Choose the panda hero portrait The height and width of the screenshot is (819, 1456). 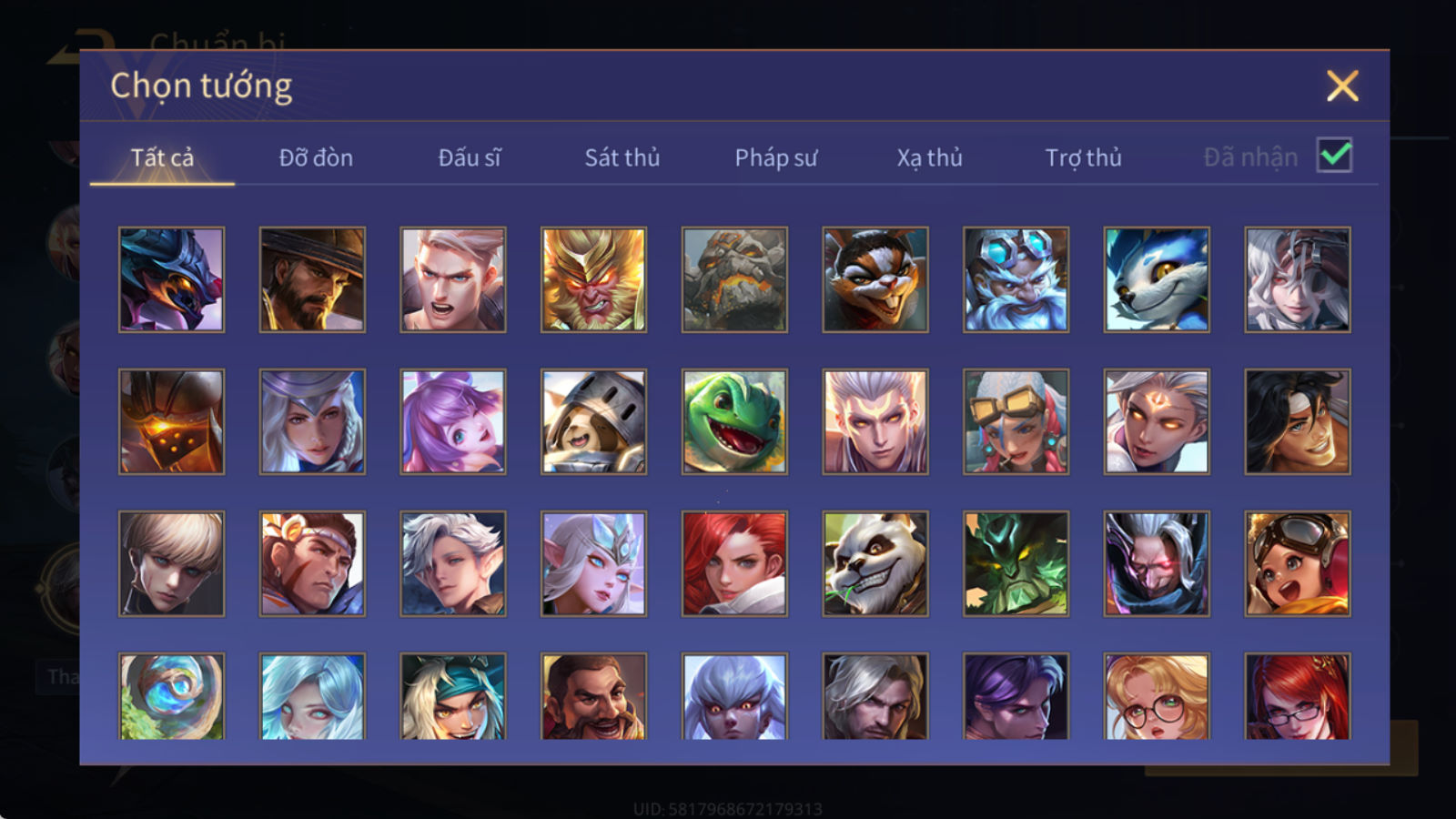[875, 563]
